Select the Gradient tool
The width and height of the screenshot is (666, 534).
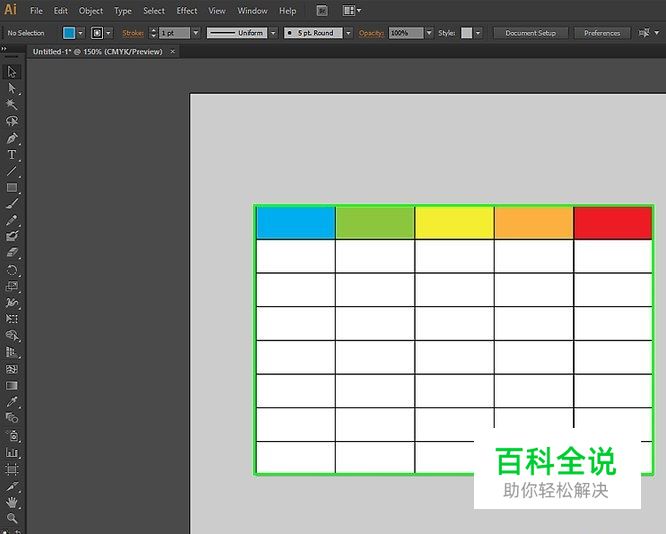pyautogui.click(x=12, y=385)
